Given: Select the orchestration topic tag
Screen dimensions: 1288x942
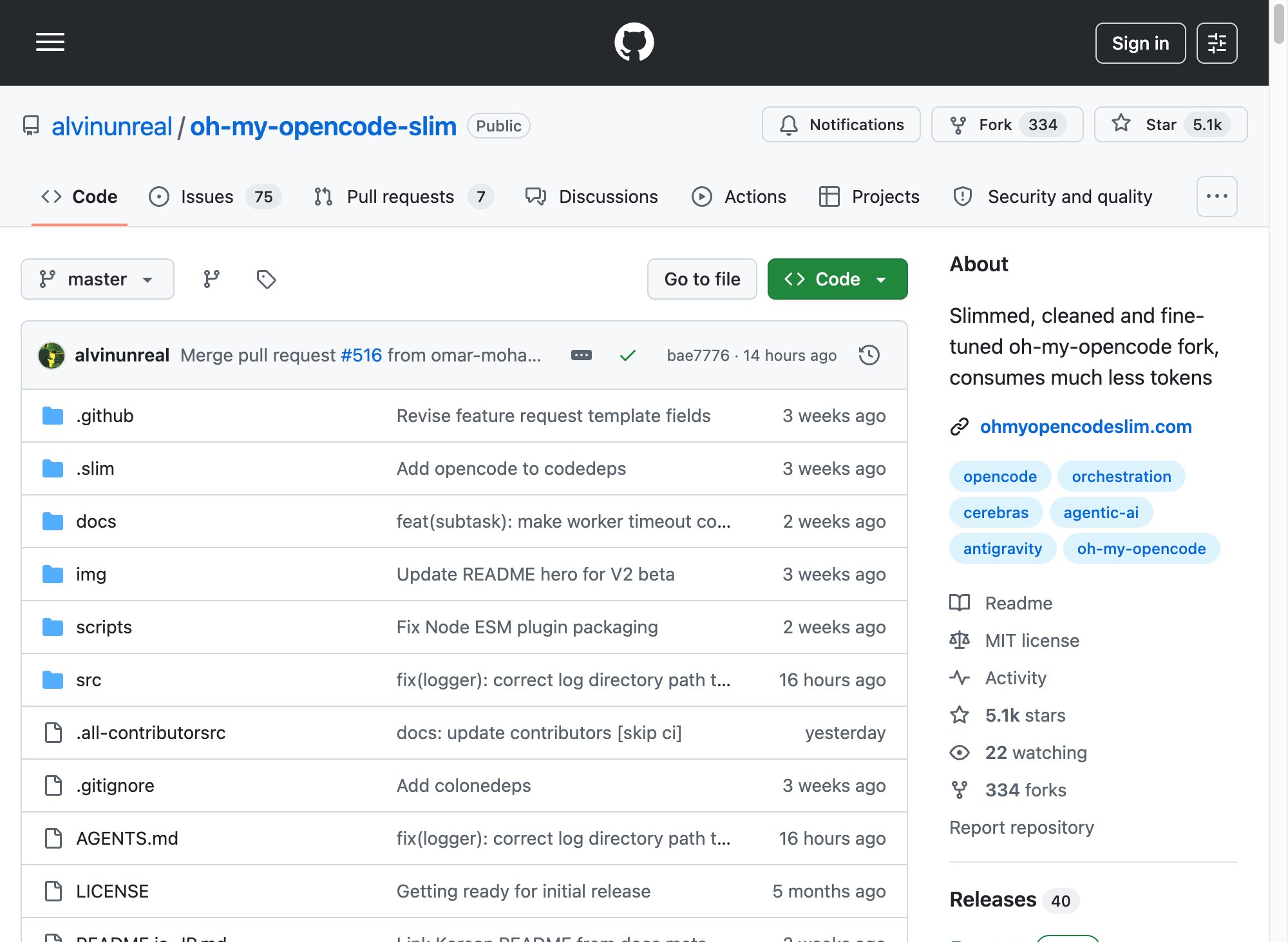Looking at the screenshot, I should point(1121,476).
